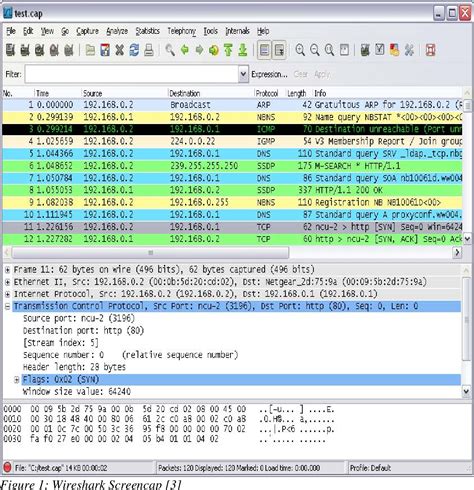Open the Internals menu
Screen dimensions: 474x490
238,31
